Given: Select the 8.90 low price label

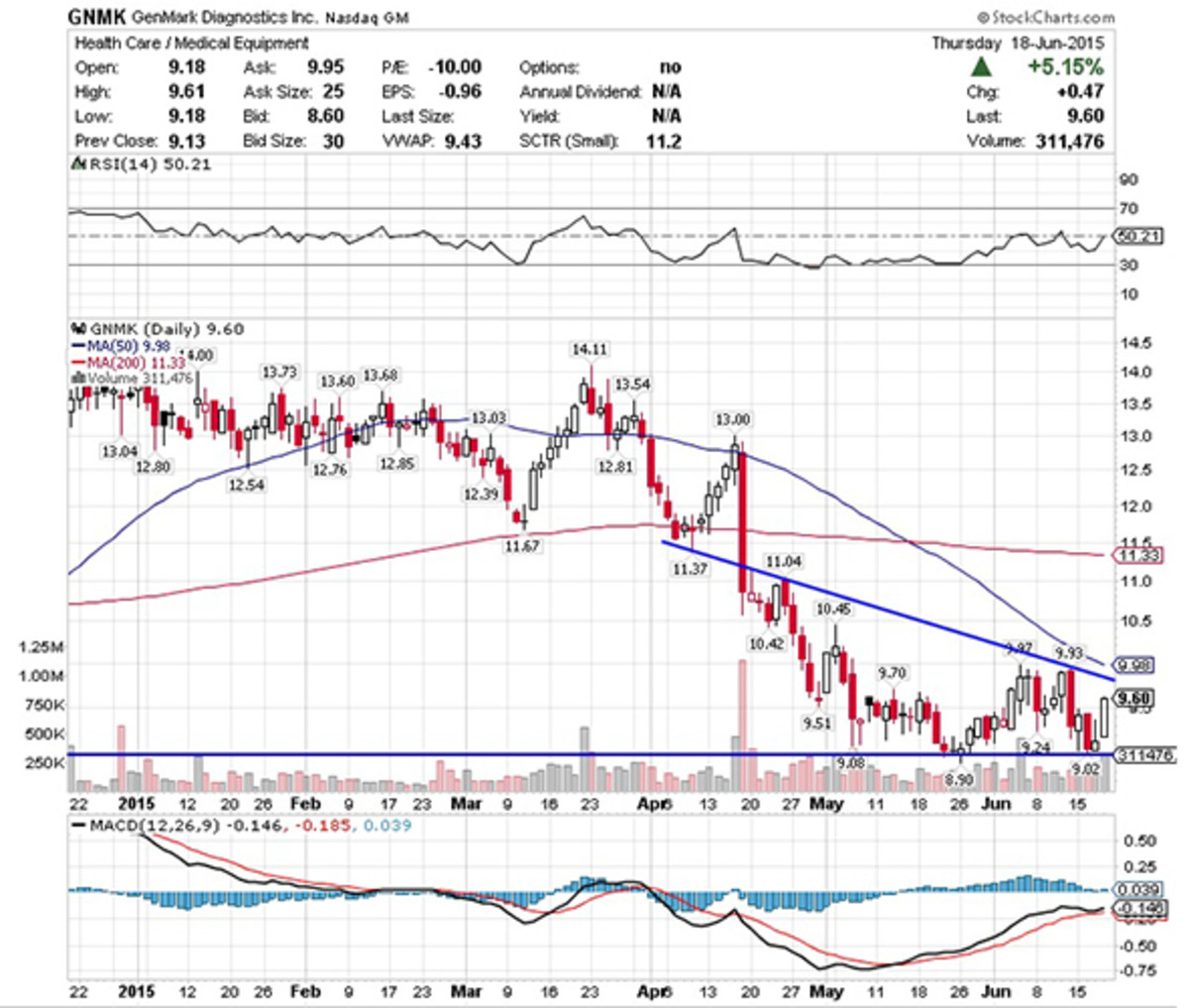Looking at the screenshot, I should tap(957, 780).
